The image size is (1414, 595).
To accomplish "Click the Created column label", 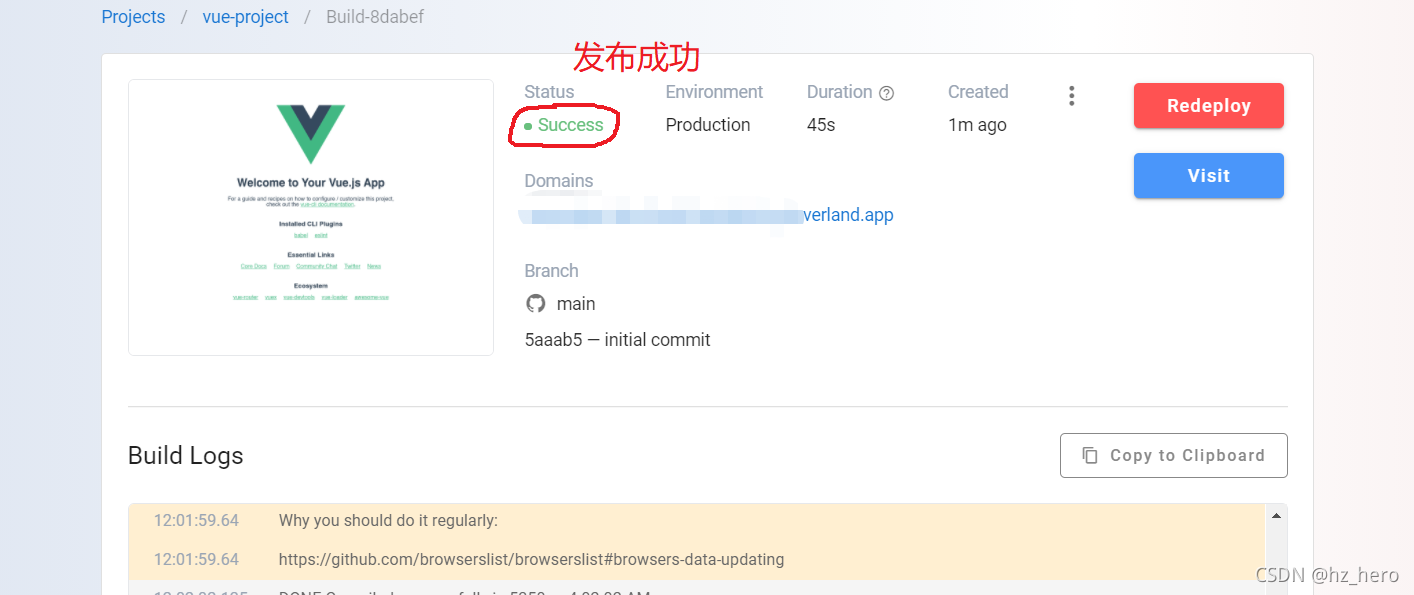I will (x=978, y=92).
